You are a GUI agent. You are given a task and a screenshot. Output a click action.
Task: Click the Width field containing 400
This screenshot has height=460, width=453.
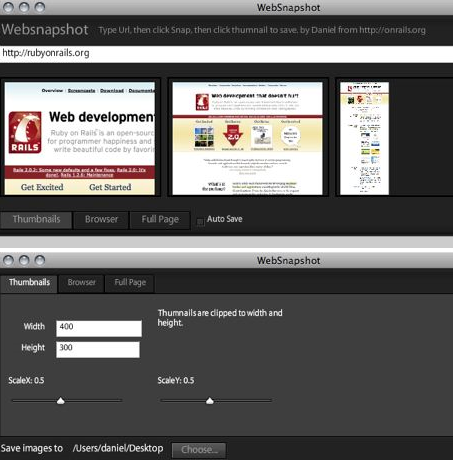tap(99, 329)
